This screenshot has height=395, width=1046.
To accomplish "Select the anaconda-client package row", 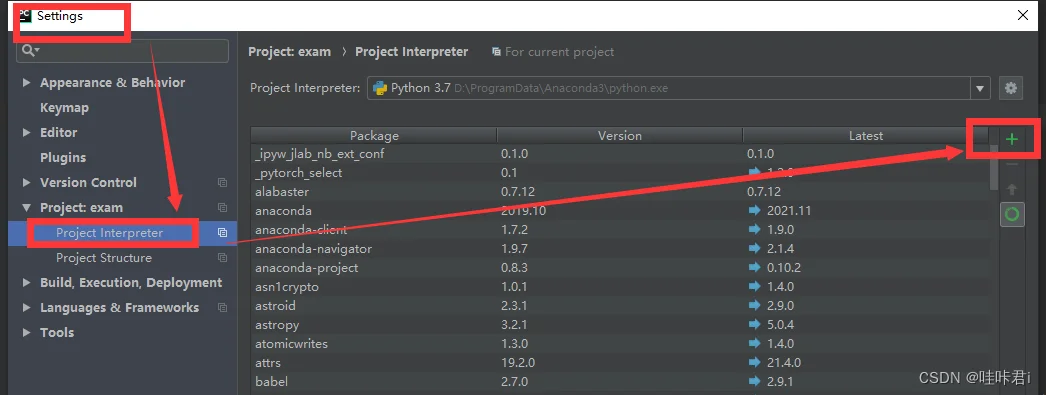I will pyautogui.click(x=620, y=230).
